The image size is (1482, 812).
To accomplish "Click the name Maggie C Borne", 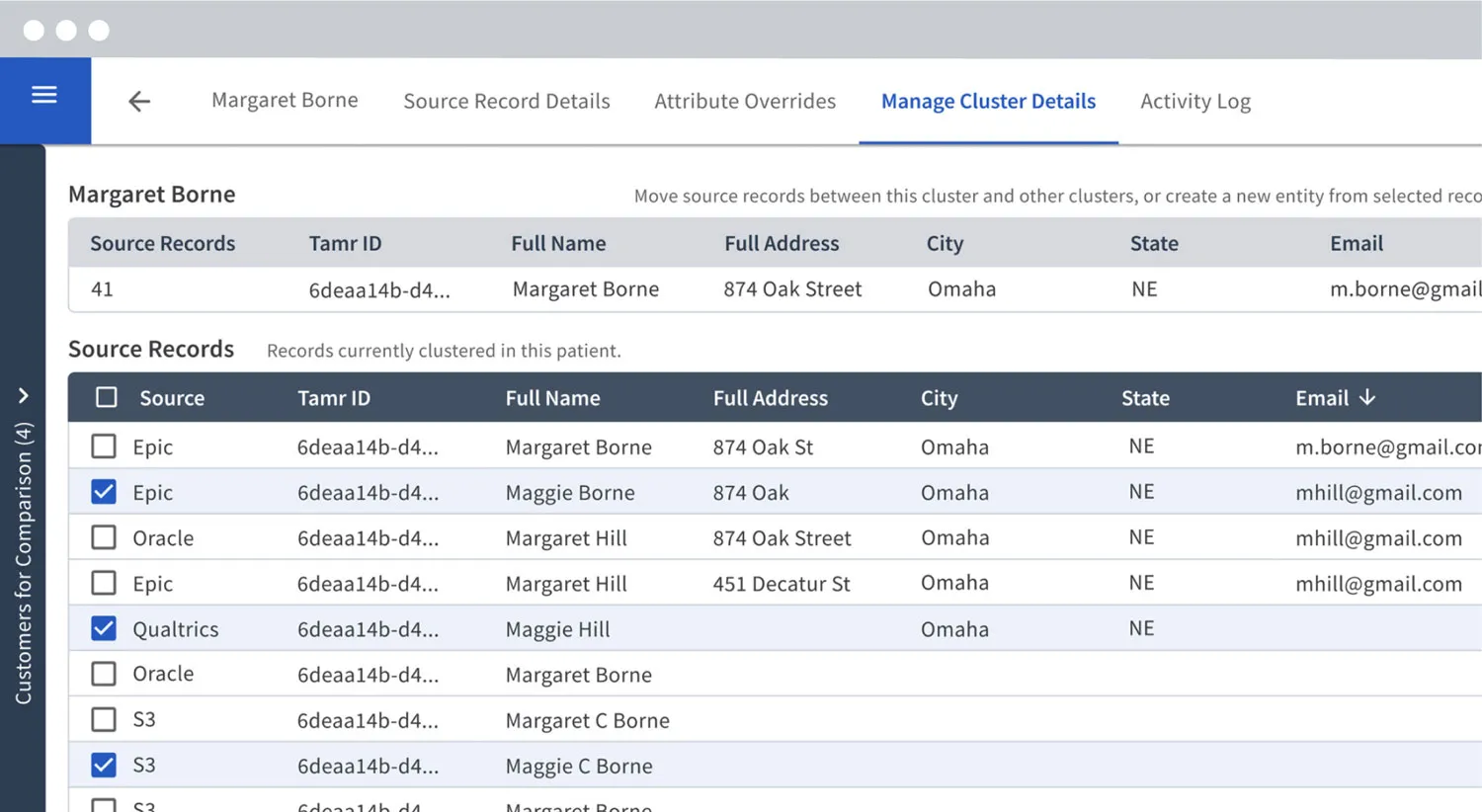I will 579,767.
